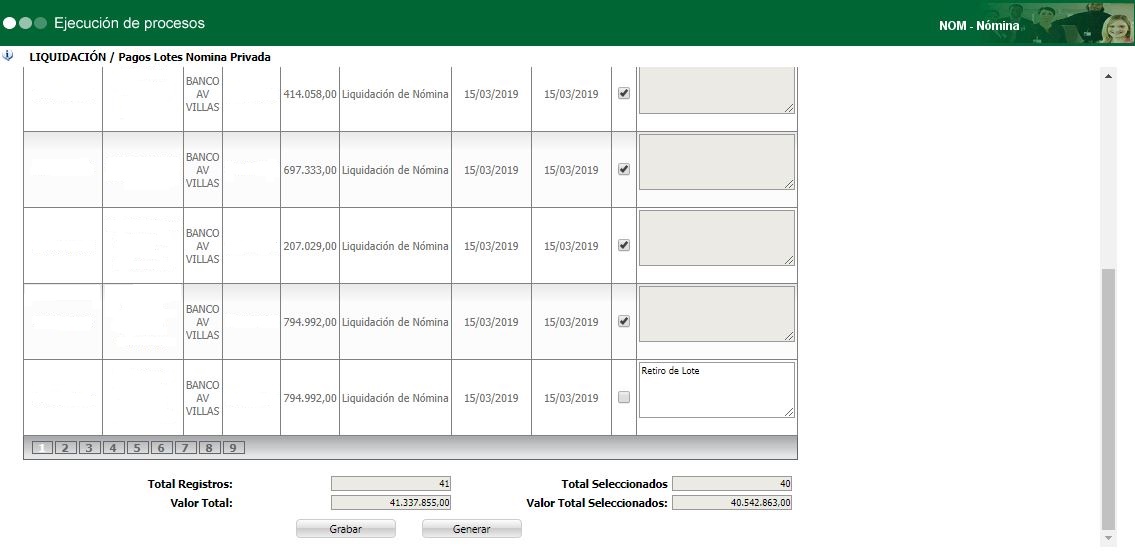Click observation text area of 207.029,00 row
This screenshot has height=555, width=1135.
[717, 238]
